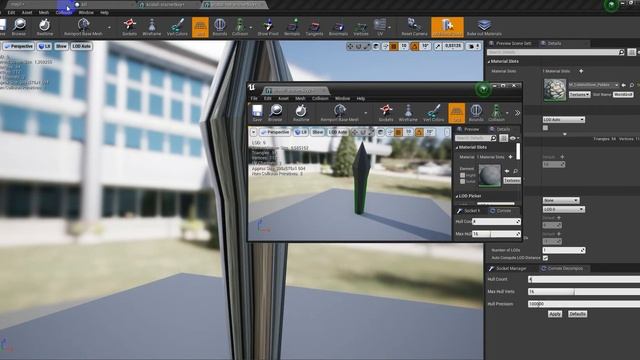This screenshot has width=640, height=360.
Task: Open Window menu in main window
Action: (86, 13)
